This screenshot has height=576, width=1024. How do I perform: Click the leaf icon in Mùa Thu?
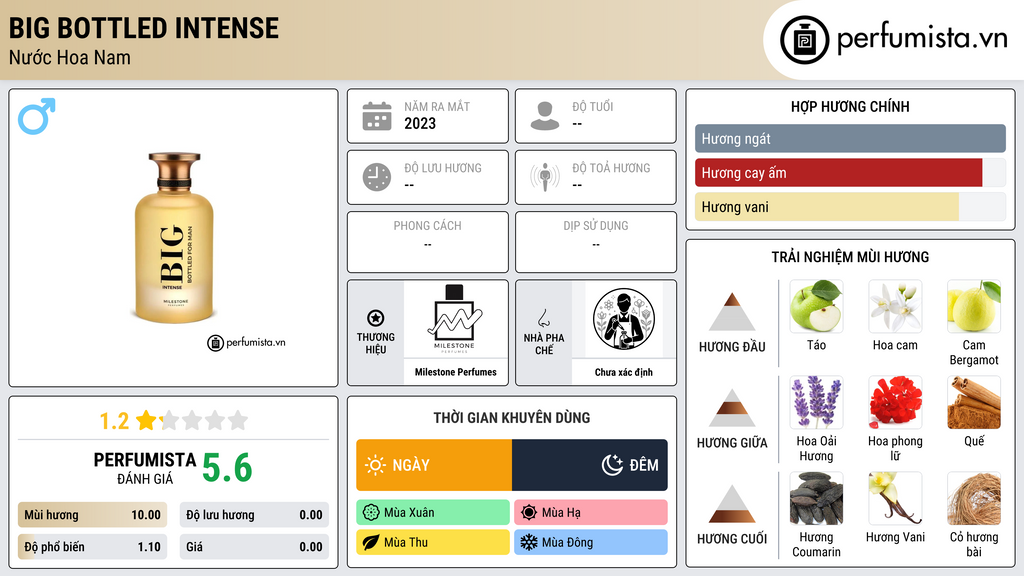point(371,542)
